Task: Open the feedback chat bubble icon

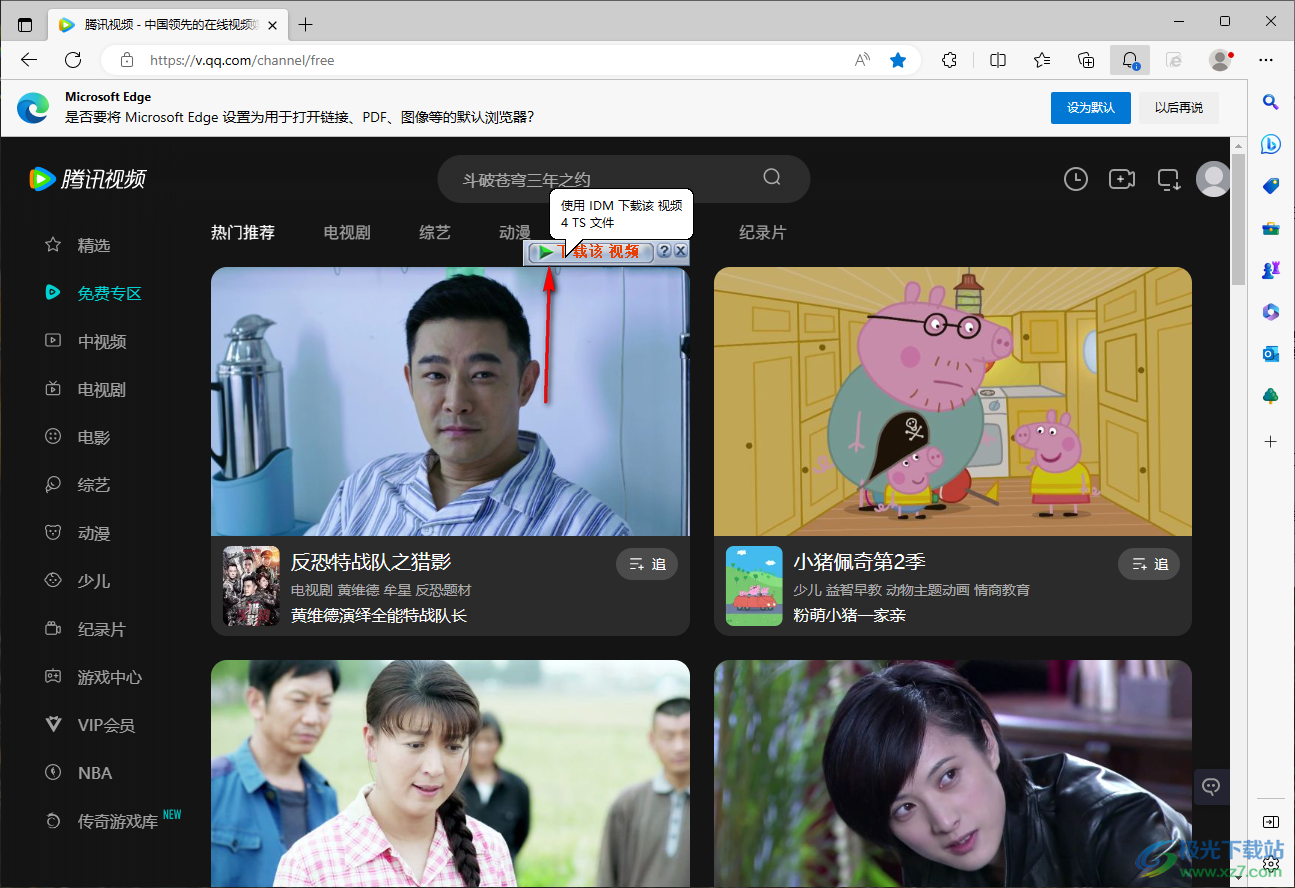Action: coord(1211,786)
